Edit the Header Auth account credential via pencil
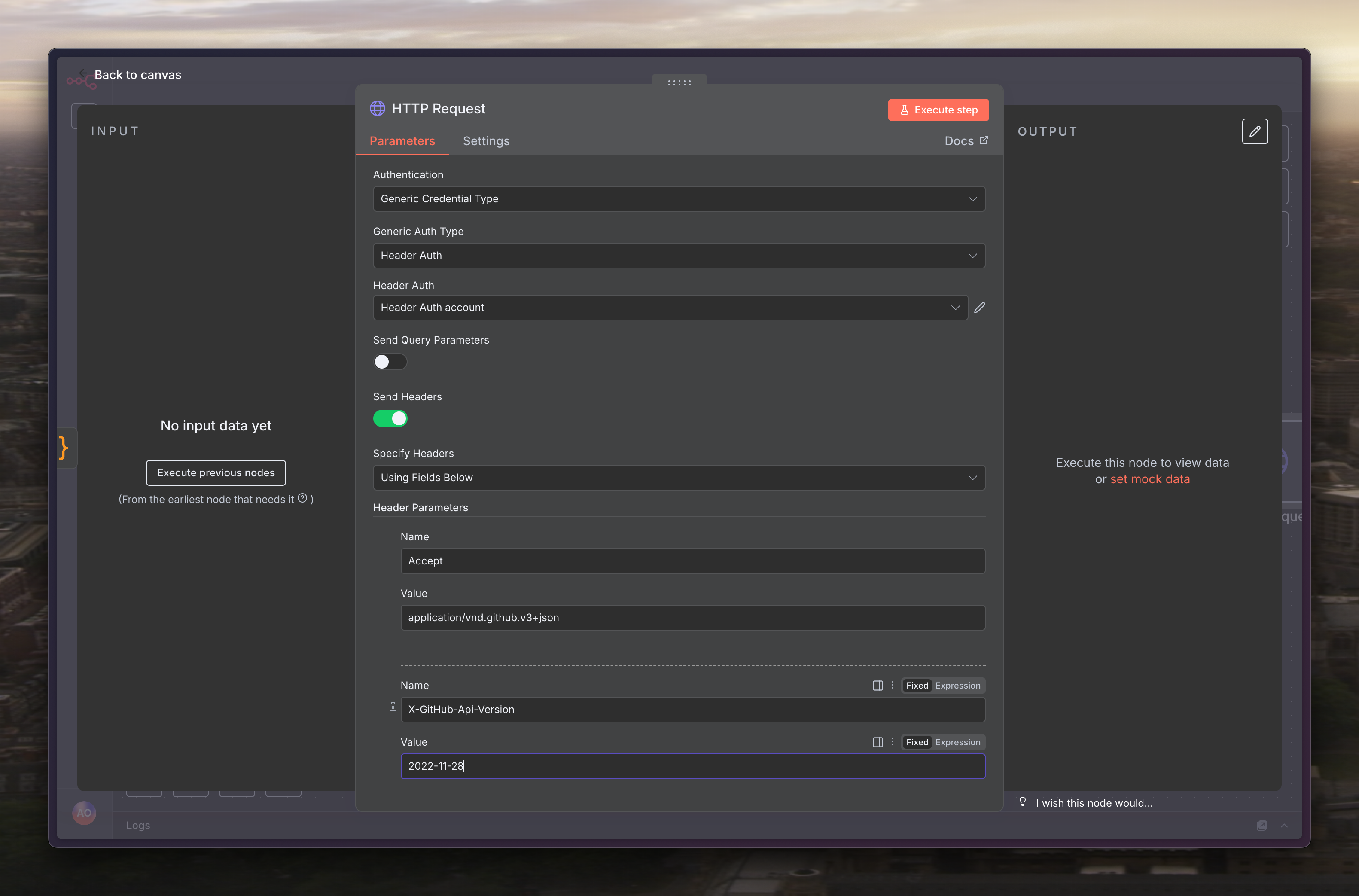Viewport: 1359px width, 896px height. click(980, 308)
